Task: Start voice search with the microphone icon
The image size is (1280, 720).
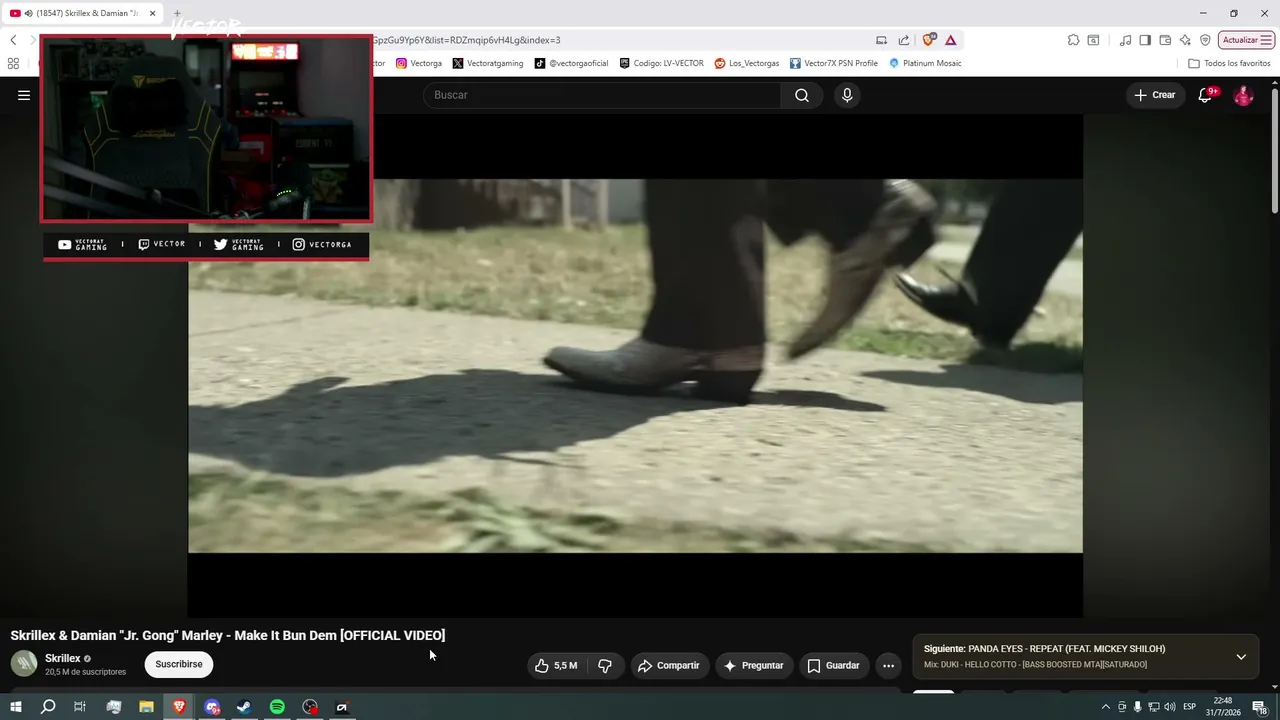Action: coord(847,95)
